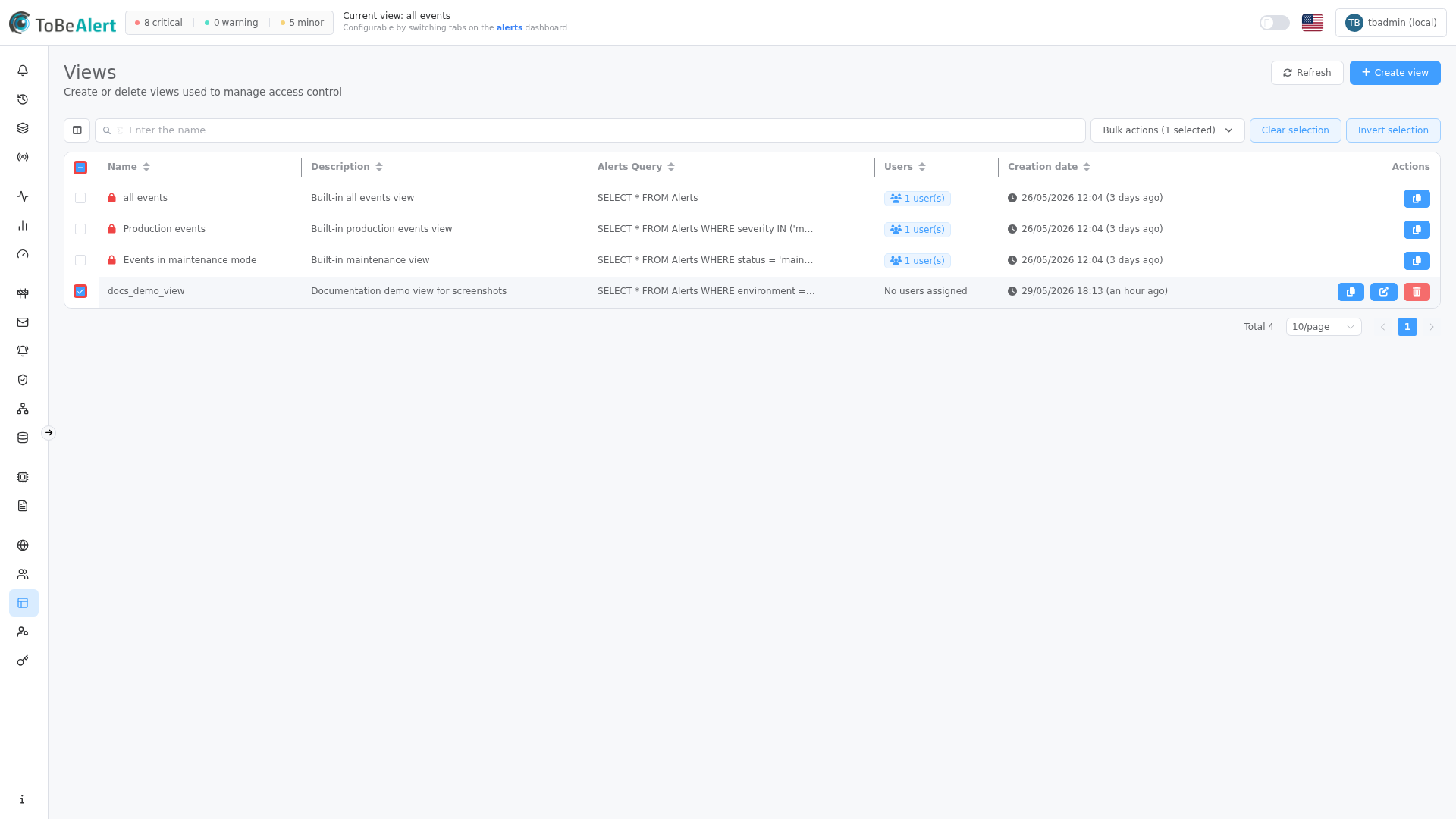
Task: Copy the 'Production events' view
Action: 1417,230
